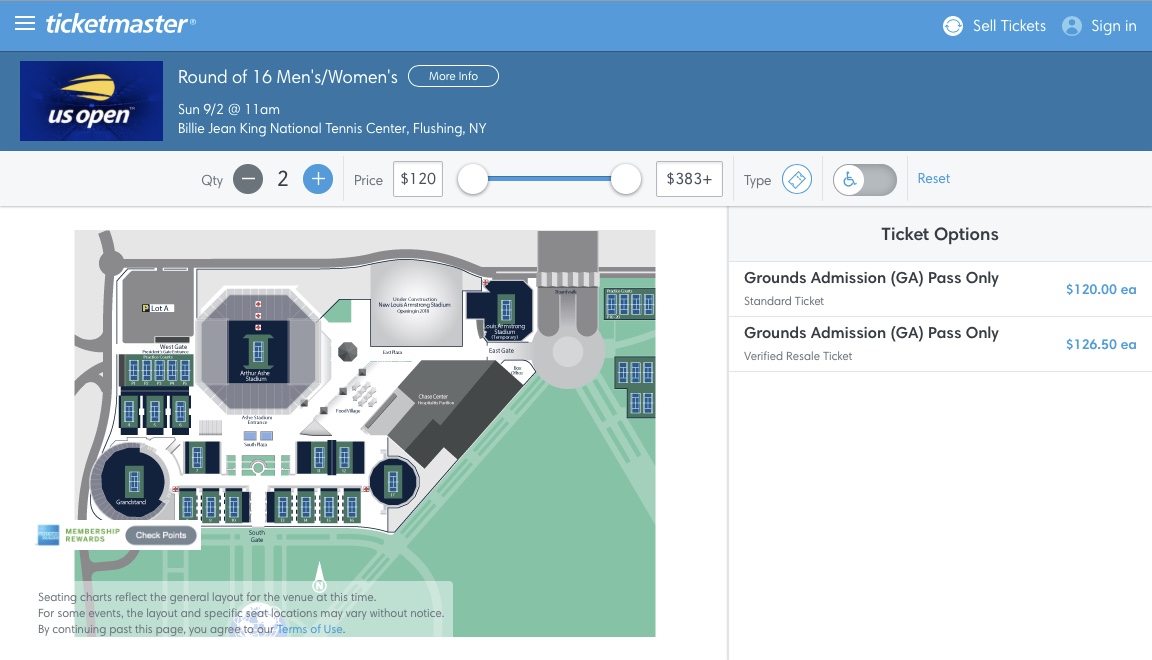Click the US Open event thumbnail
Viewport: 1152px width, 660px height.
(x=91, y=101)
